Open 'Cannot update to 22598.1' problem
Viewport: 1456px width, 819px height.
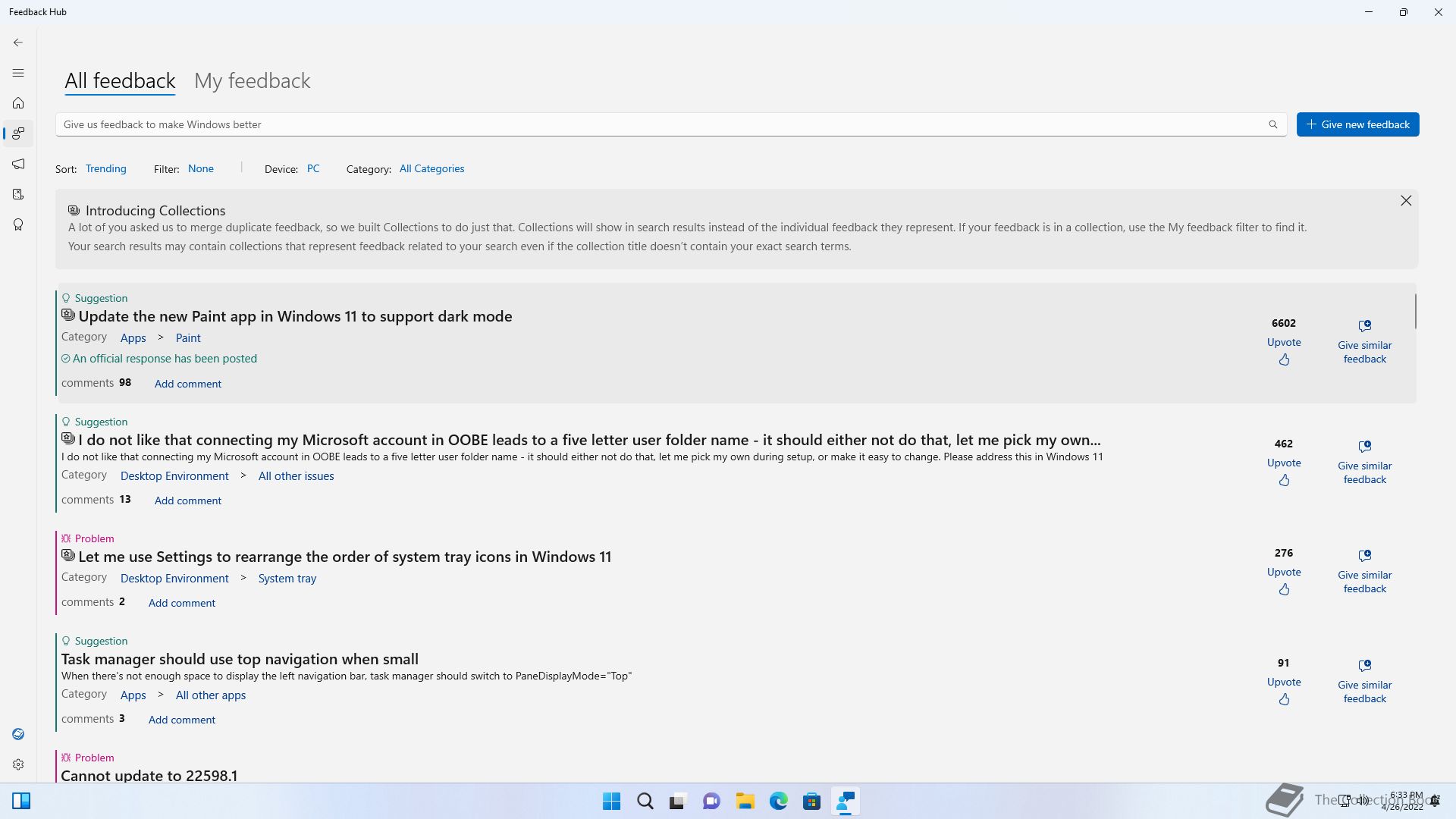pos(149,775)
